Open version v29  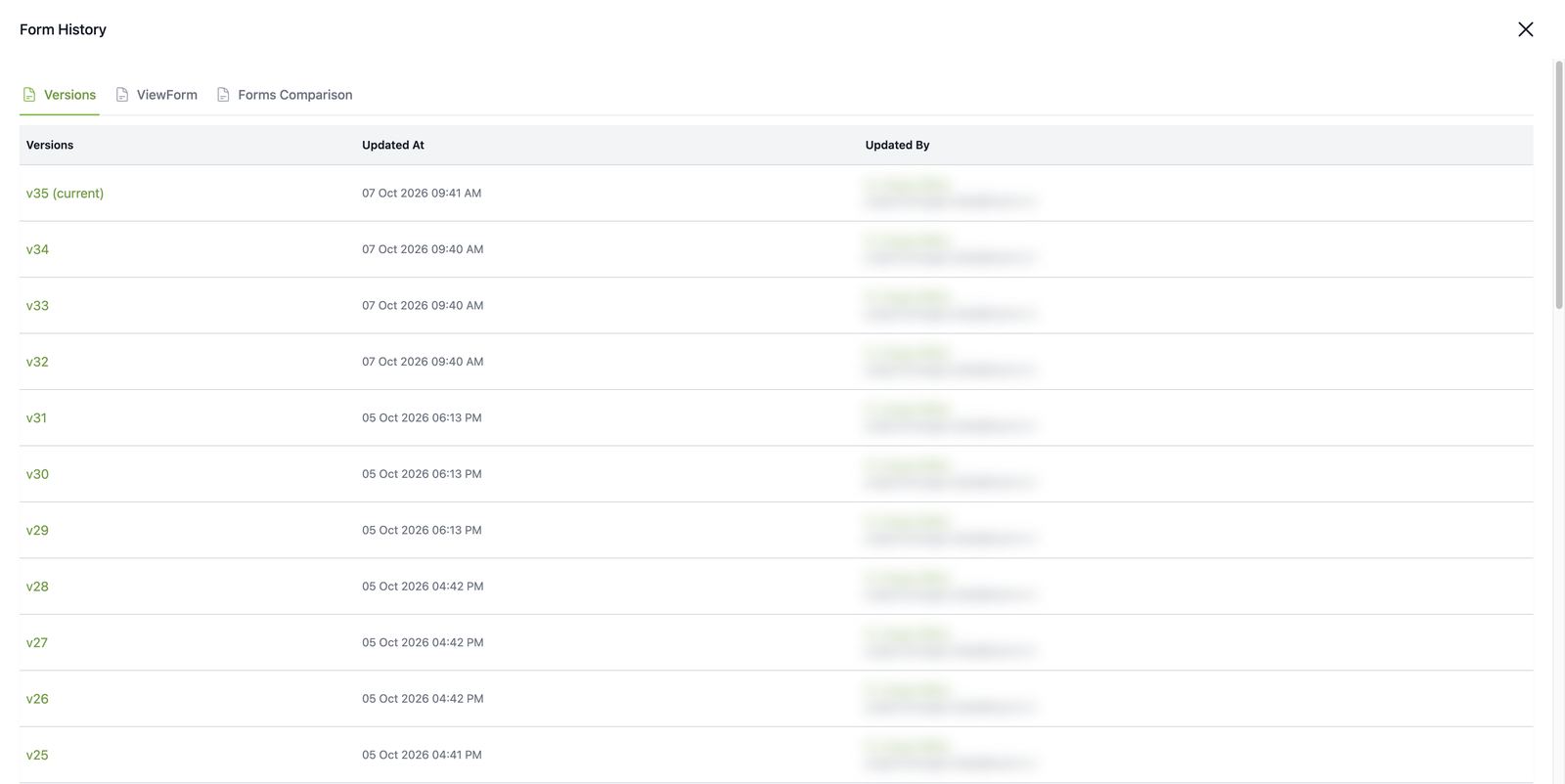pos(37,531)
